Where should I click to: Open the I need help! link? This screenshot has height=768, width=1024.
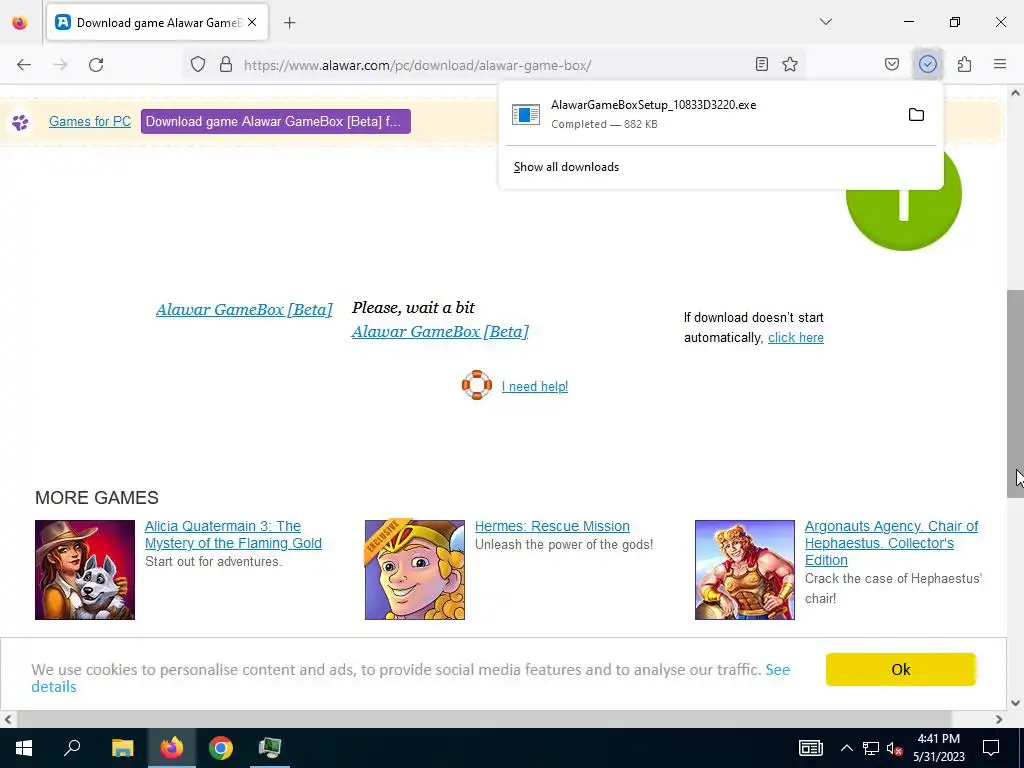tap(535, 387)
